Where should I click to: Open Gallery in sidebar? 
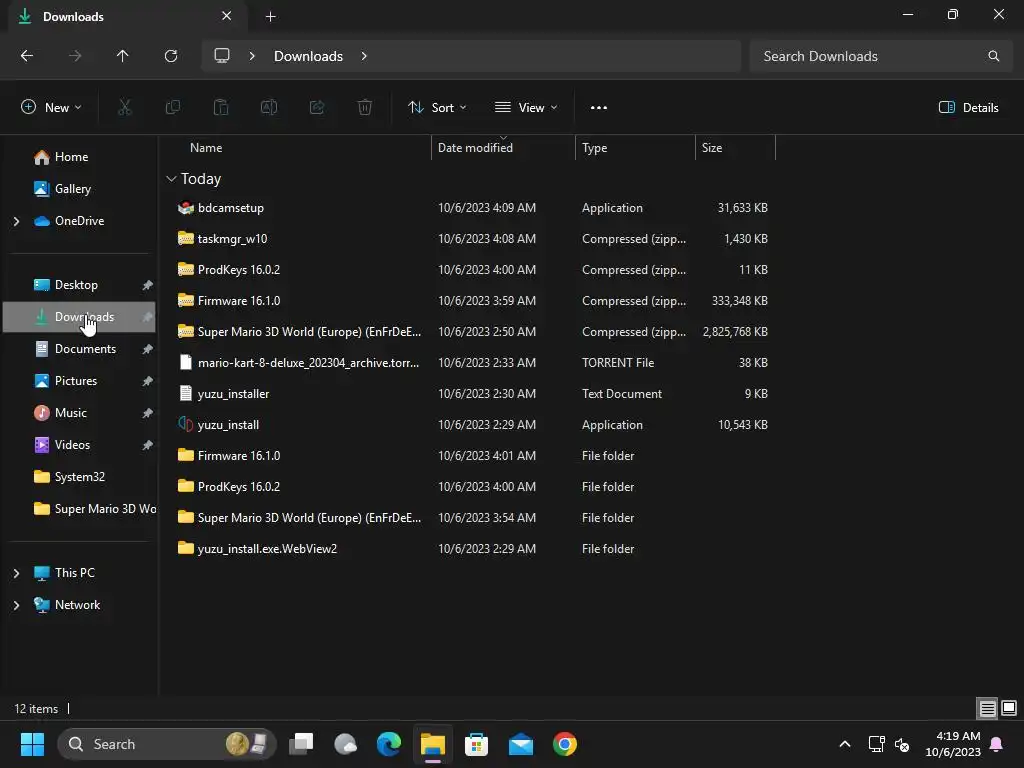[x=72, y=189]
